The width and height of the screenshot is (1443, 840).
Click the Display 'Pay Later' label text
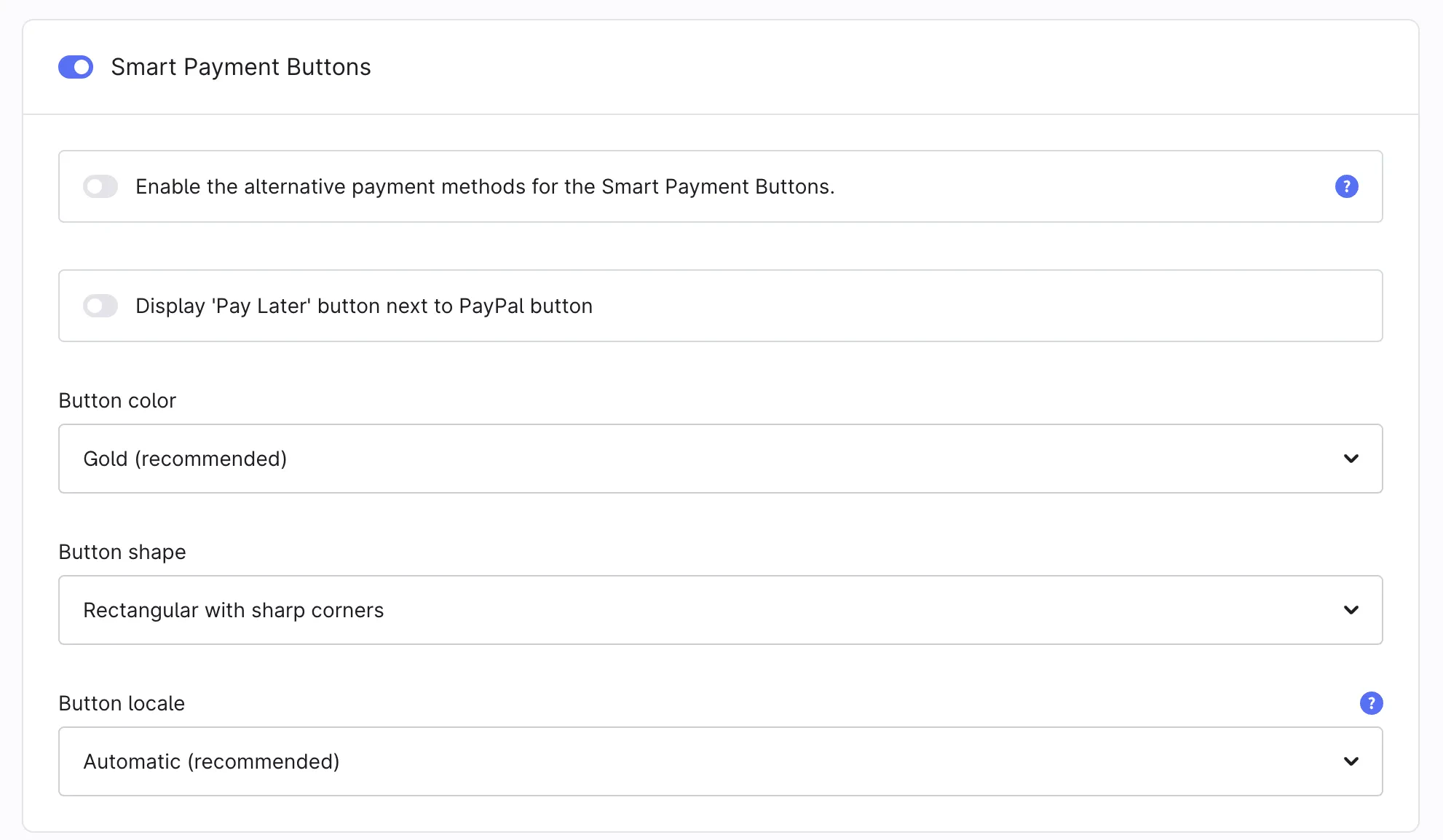click(x=363, y=306)
